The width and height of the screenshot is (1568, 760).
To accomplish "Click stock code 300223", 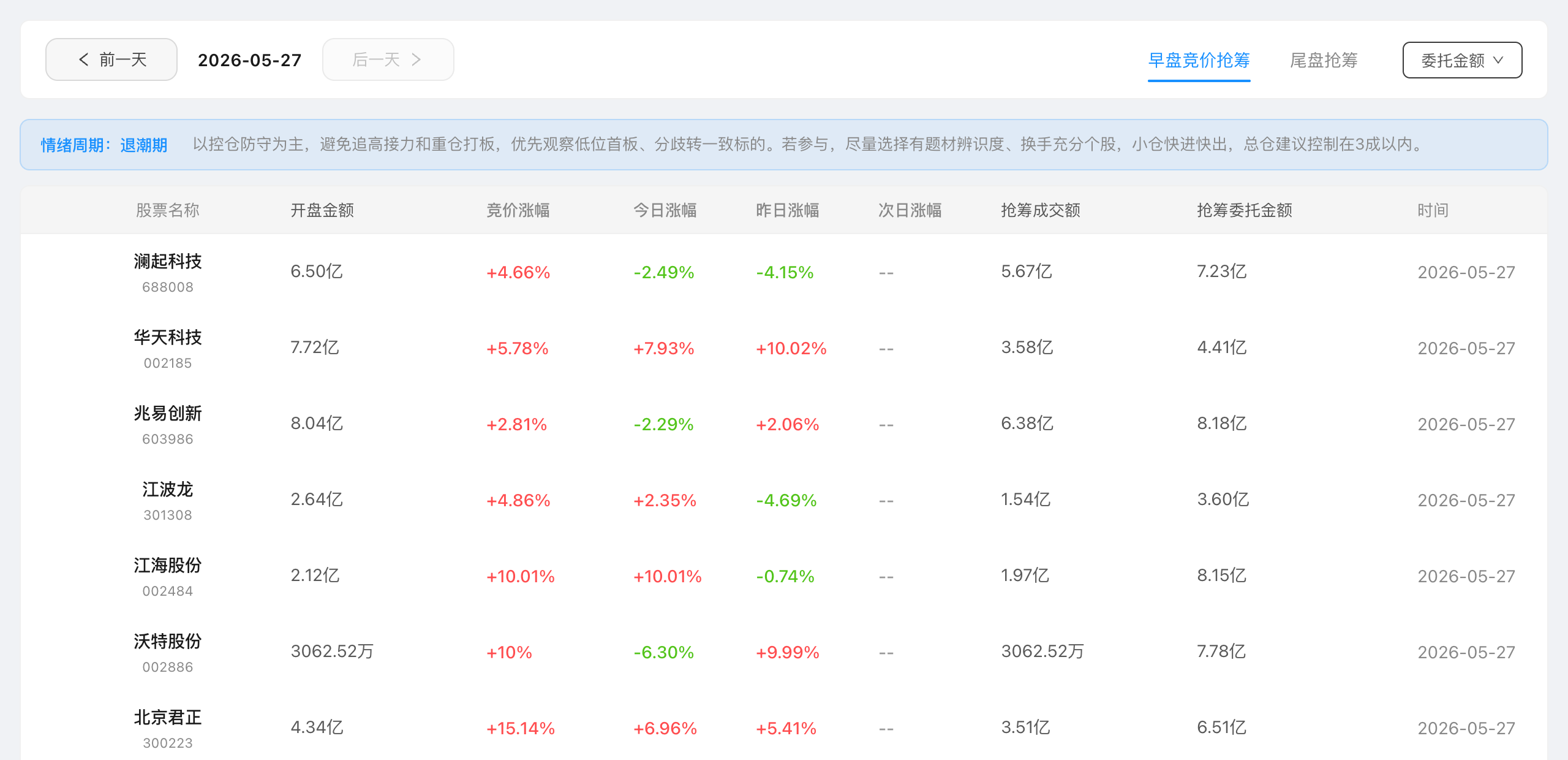I will click(168, 743).
